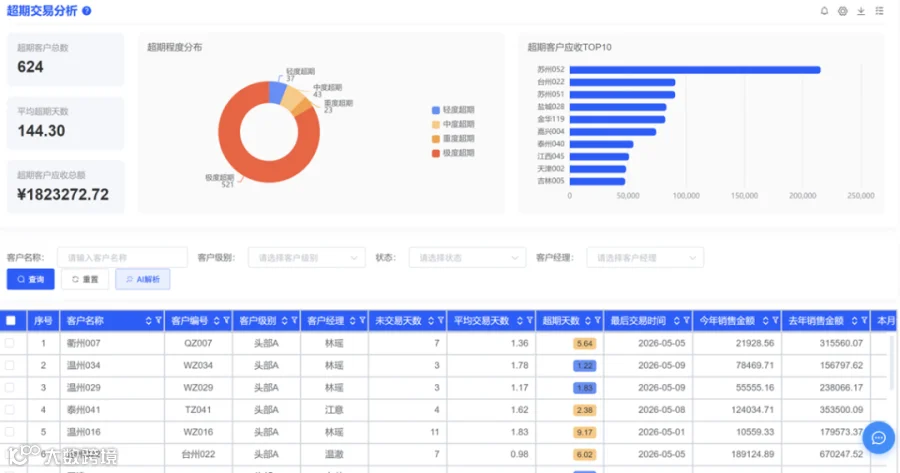Viewport: 900px width, 473px height.
Task: Open the list layout icon top-right
Action: tap(879, 11)
